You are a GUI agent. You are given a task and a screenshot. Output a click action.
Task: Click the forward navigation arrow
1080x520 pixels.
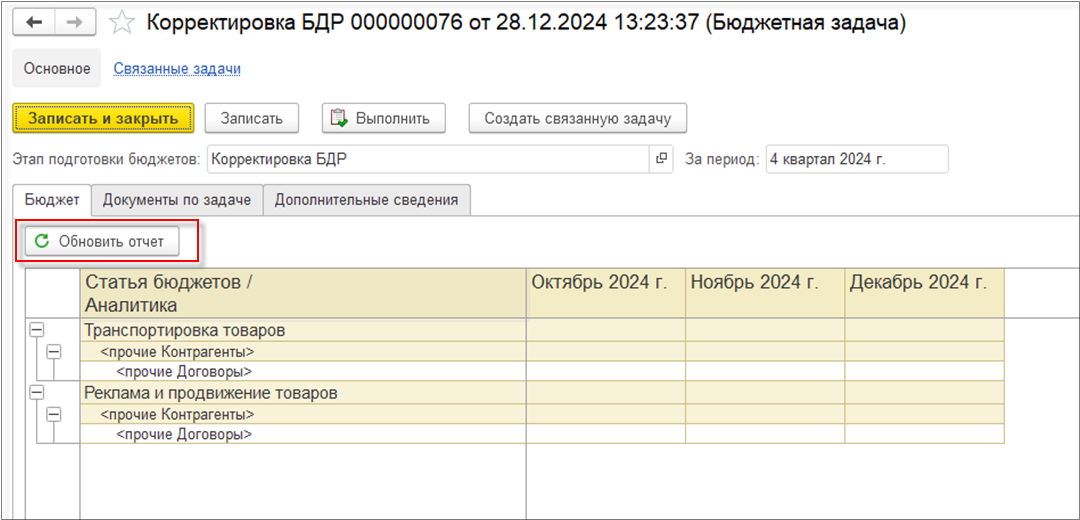click(x=75, y=22)
